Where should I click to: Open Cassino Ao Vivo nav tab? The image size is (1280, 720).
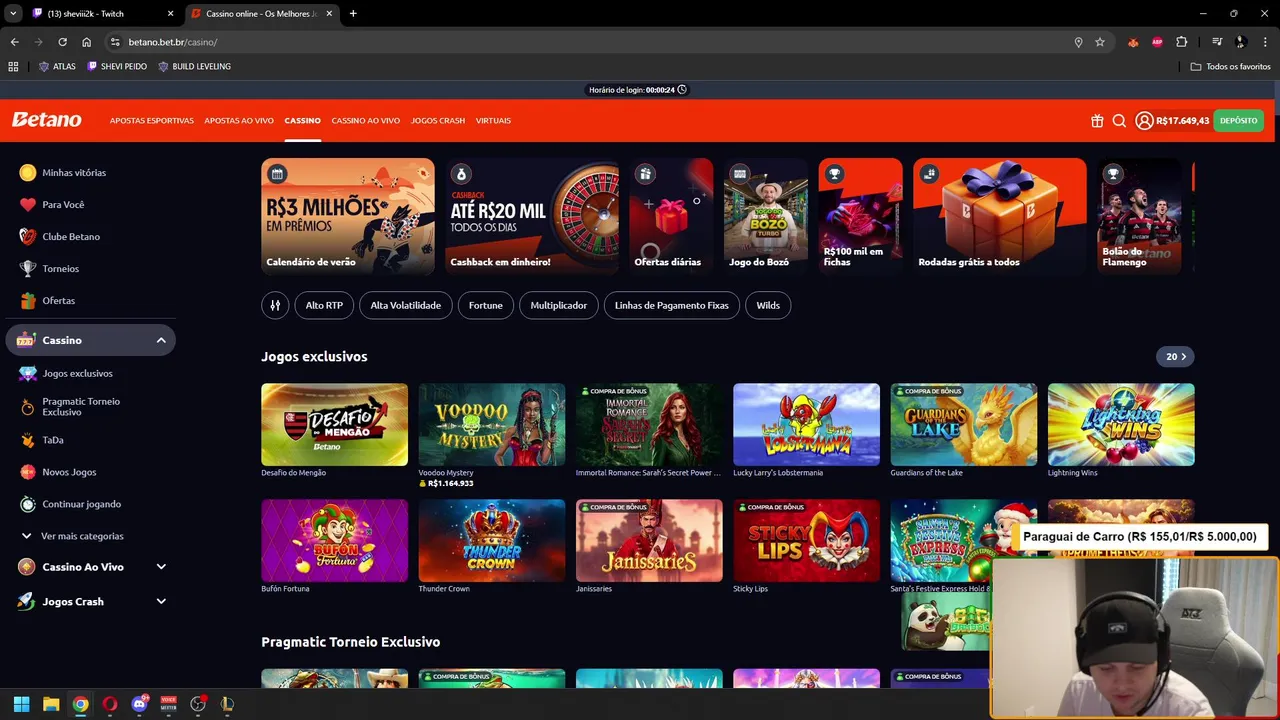click(x=366, y=121)
